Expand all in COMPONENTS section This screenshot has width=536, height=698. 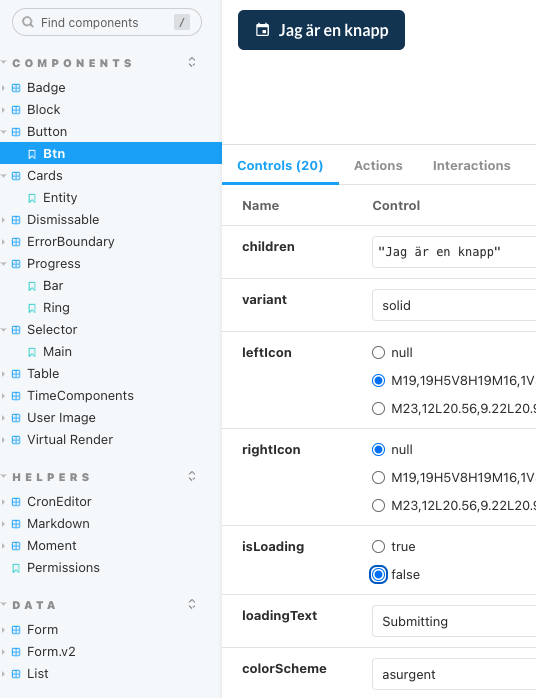pos(192,62)
